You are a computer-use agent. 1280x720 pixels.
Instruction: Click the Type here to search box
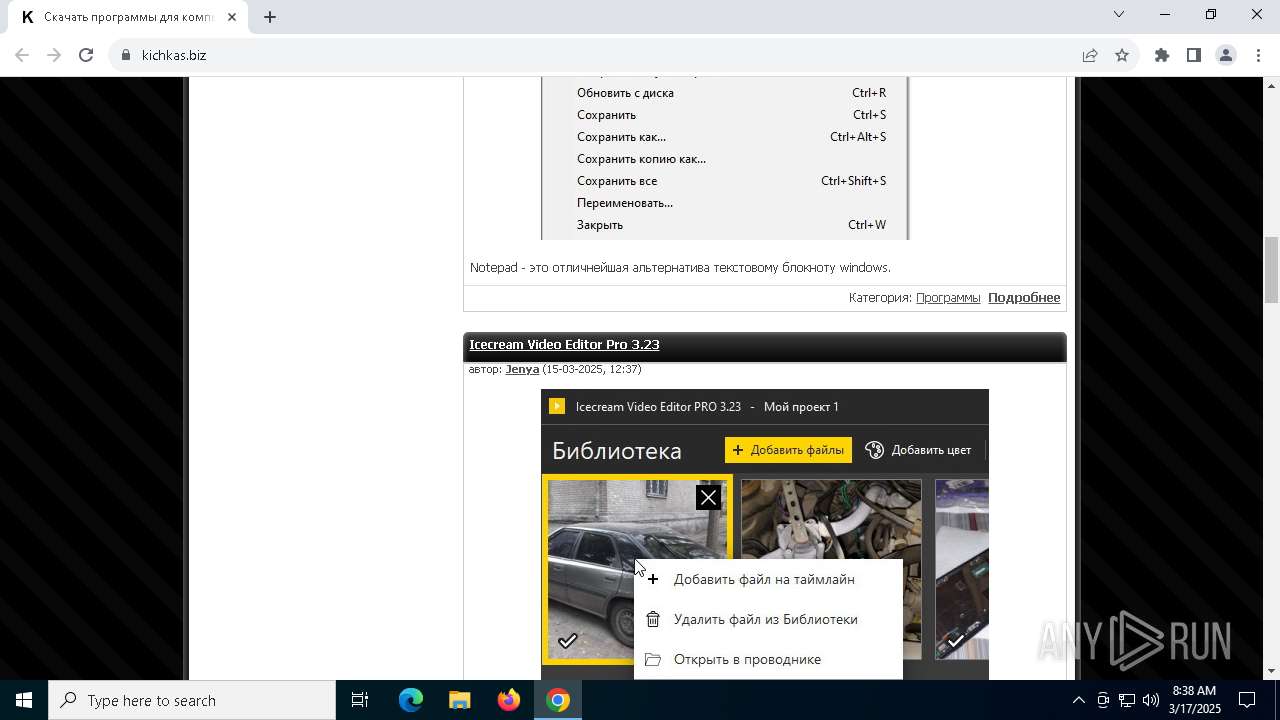pyautogui.click(x=192, y=700)
